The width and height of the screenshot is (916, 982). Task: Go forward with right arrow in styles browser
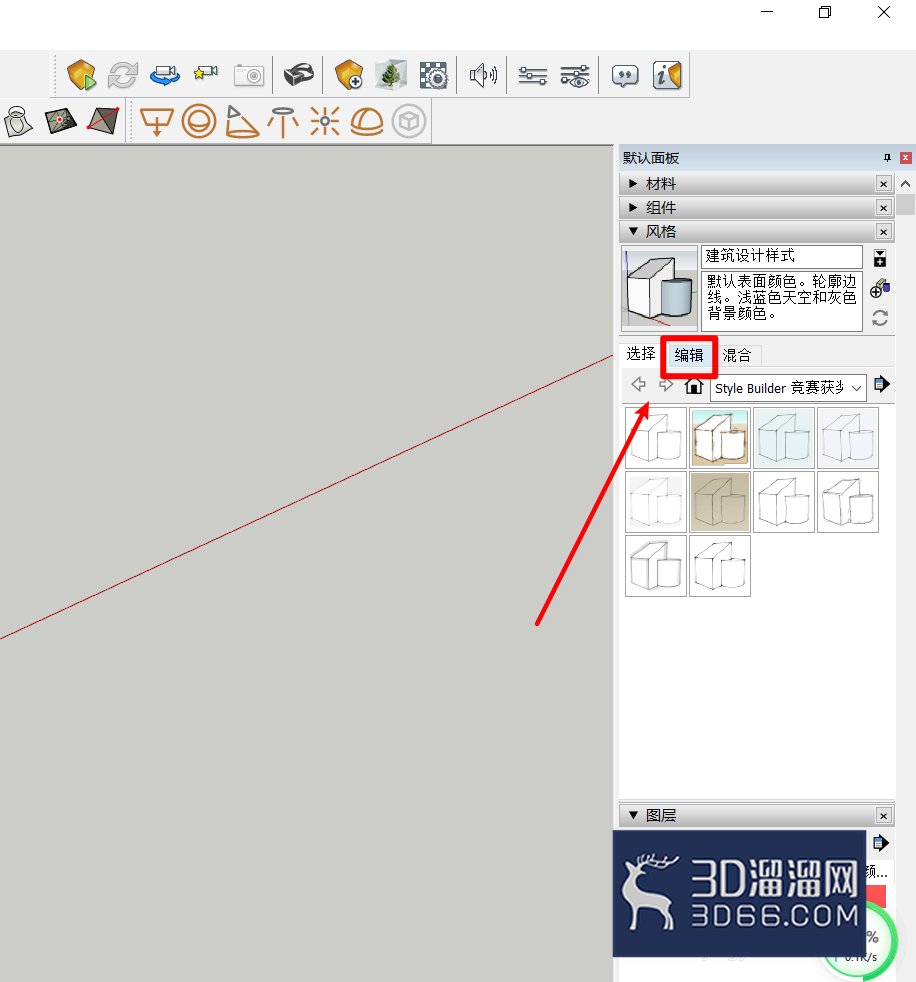tap(666, 385)
